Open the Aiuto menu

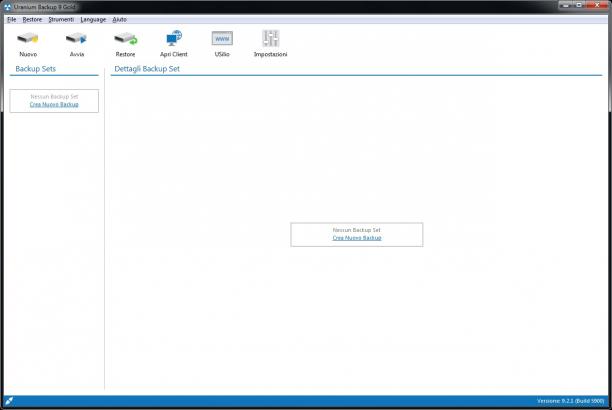119,20
